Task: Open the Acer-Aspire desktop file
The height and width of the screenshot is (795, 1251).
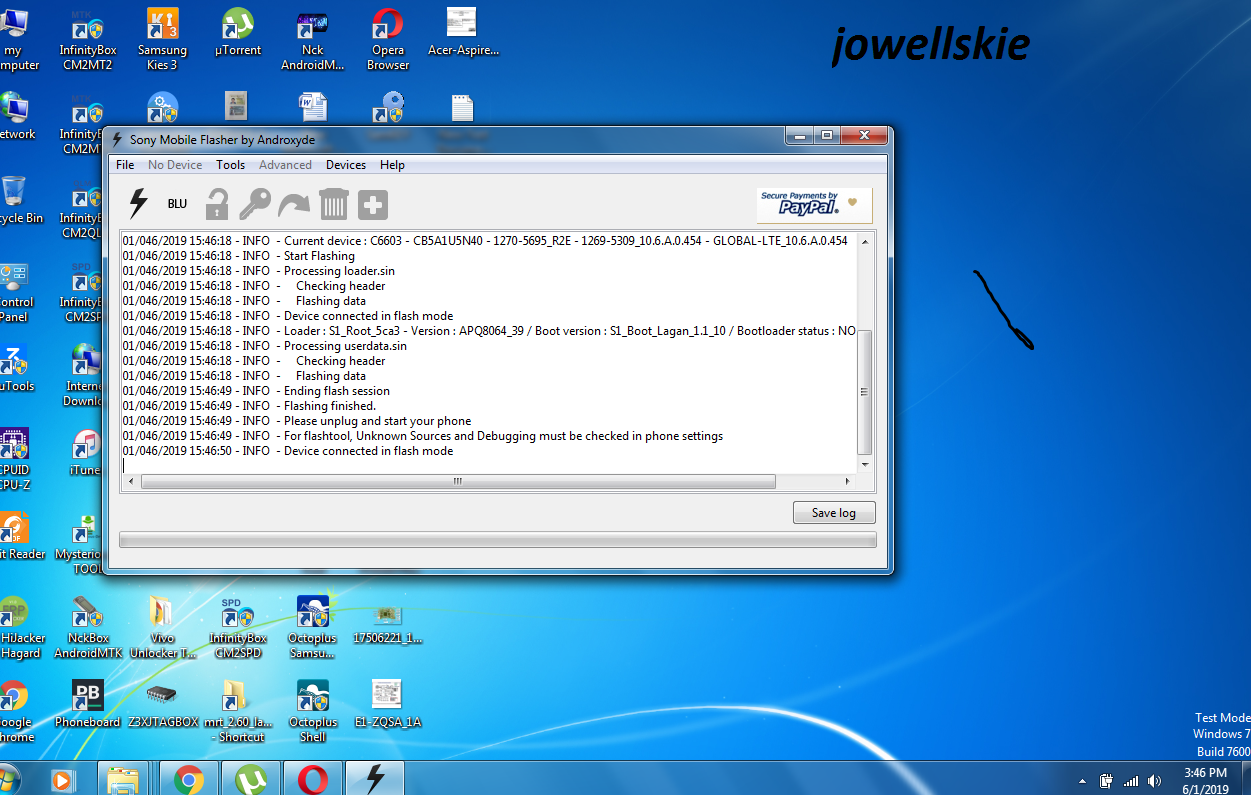Action: [463, 33]
